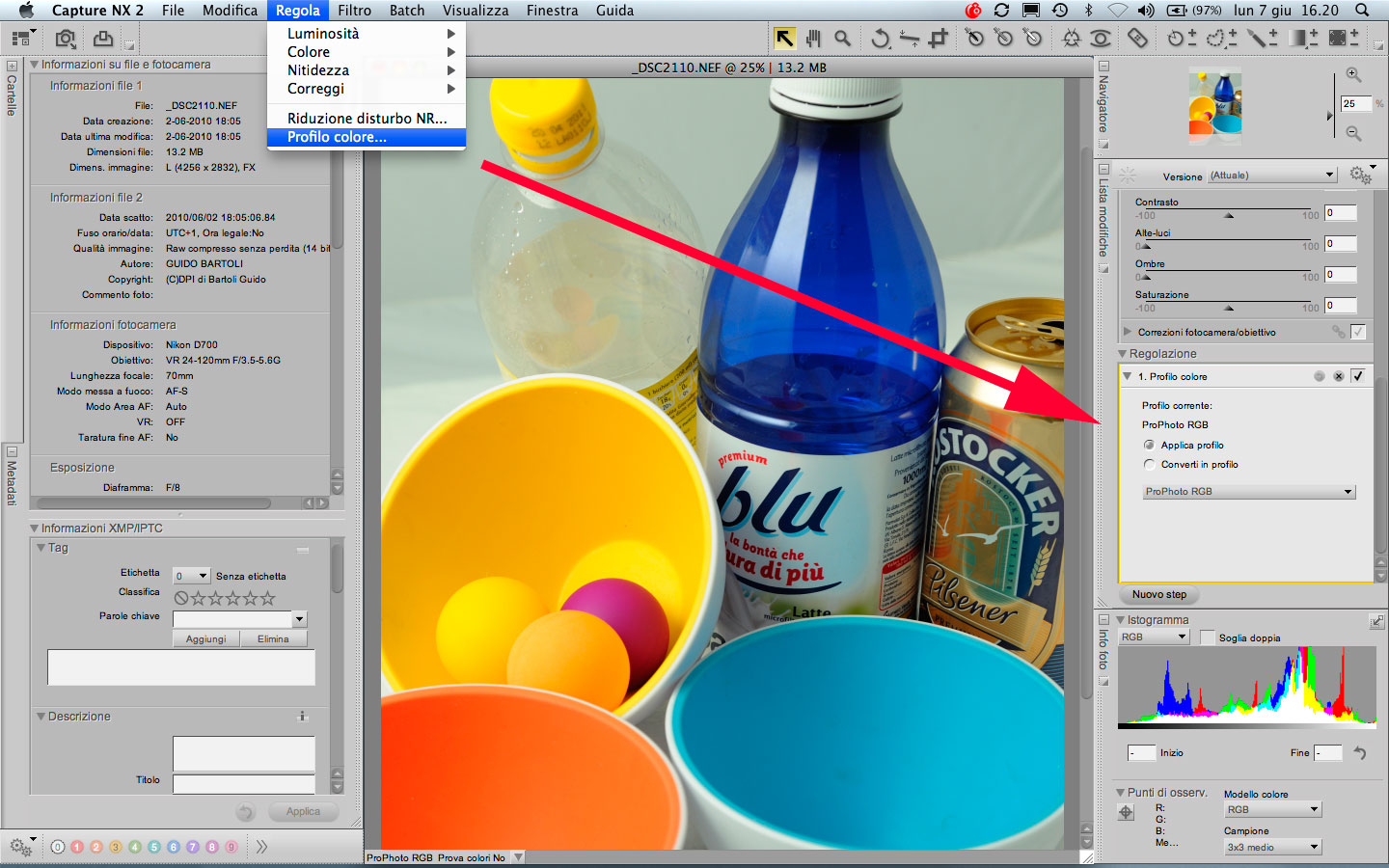Viewport: 1389px width, 868px height.
Task: Adjust the Contrasto slider handle
Action: click(1228, 216)
